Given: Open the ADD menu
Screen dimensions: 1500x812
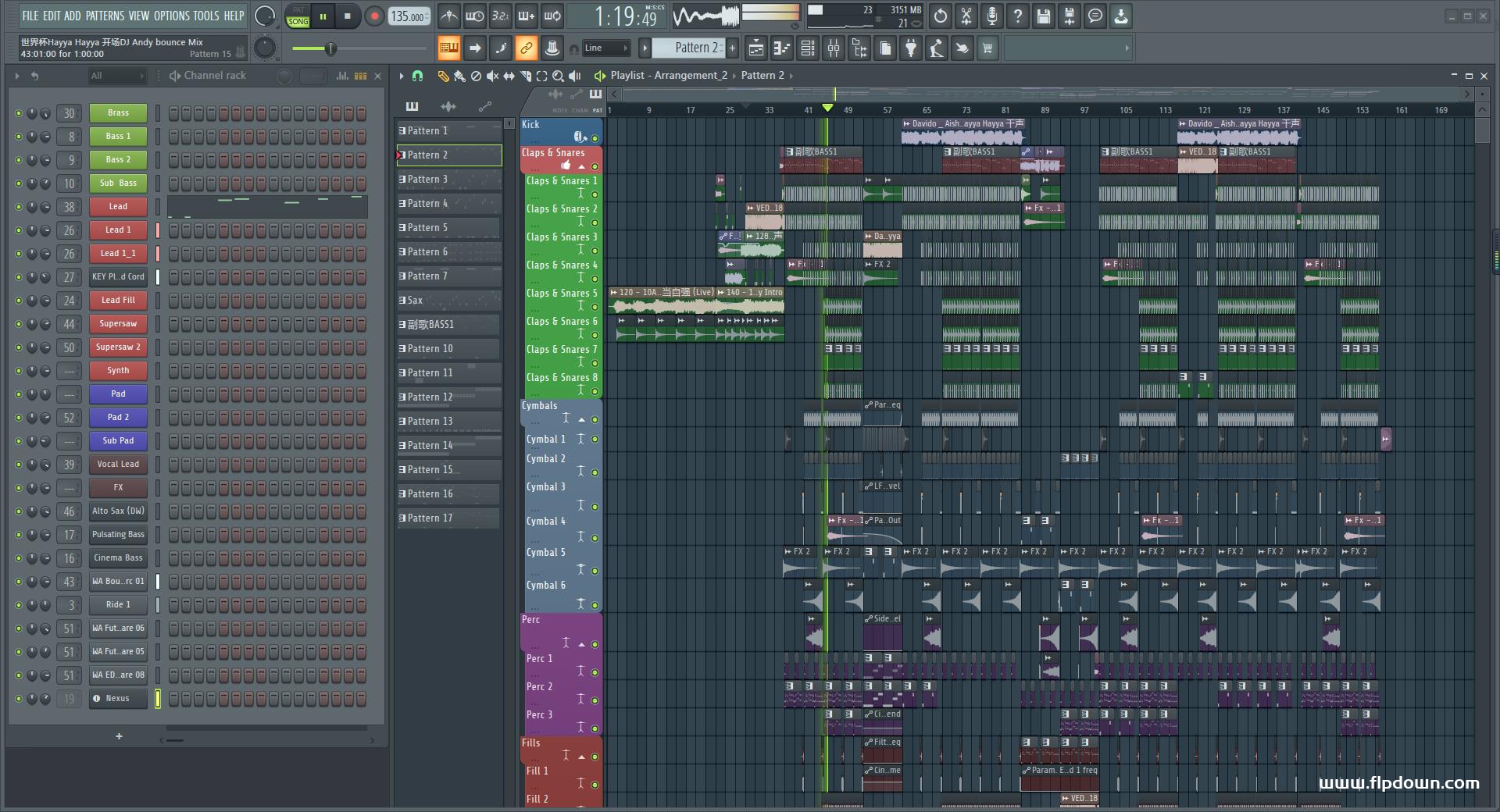Looking at the screenshot, I should coord(73,16).
